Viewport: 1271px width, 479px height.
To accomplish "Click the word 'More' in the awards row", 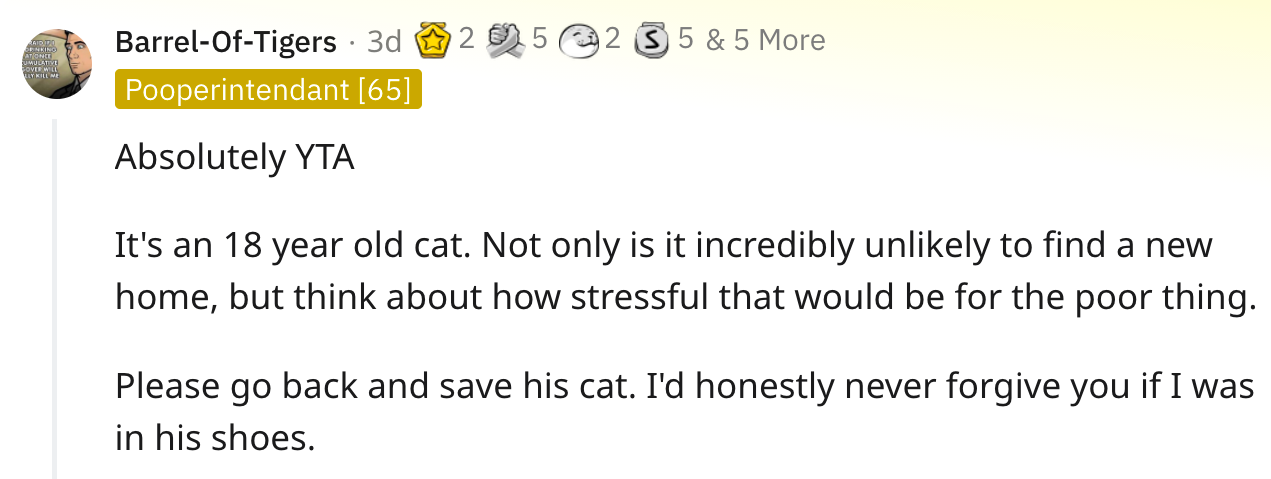I will tap(791, 40).
